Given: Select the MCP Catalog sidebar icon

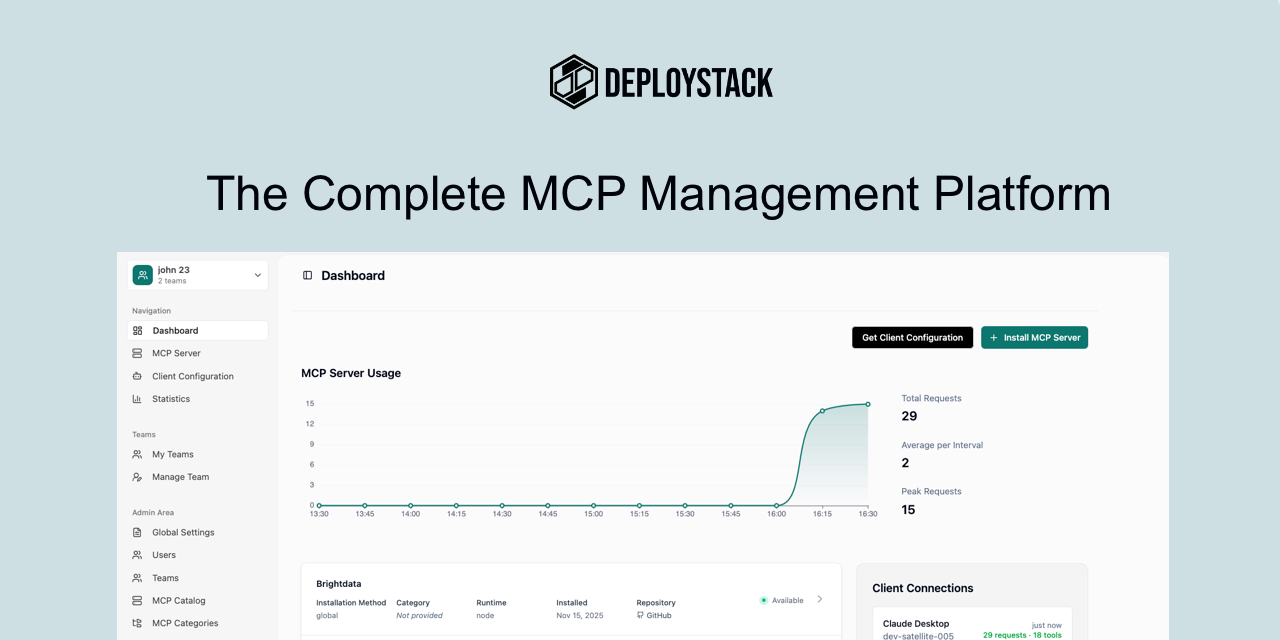Looking at the screenshot, I should pos(137,600).
